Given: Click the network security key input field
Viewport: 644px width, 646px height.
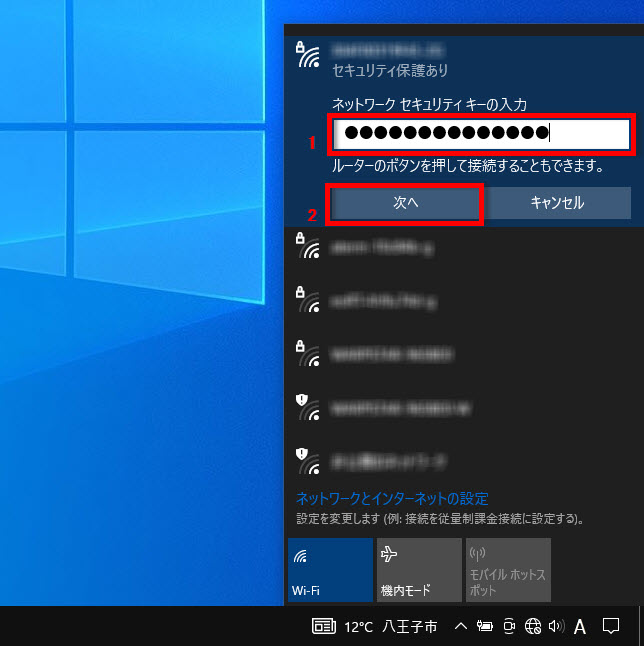Looking at the screenshot, I should (x=482, y=134).
